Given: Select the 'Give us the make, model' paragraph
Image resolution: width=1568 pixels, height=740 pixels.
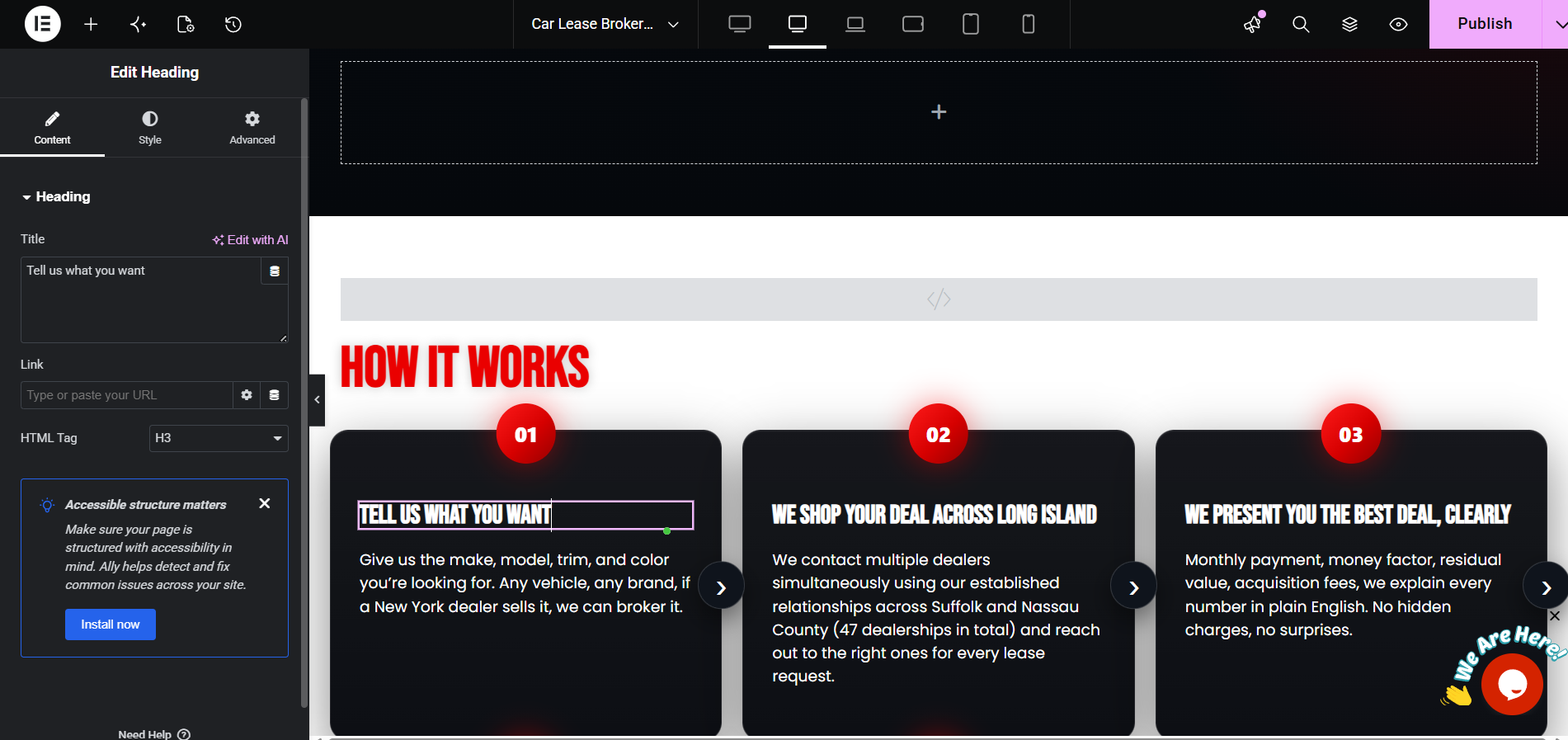Looking at the screenshot, I should tap(525, 583).
